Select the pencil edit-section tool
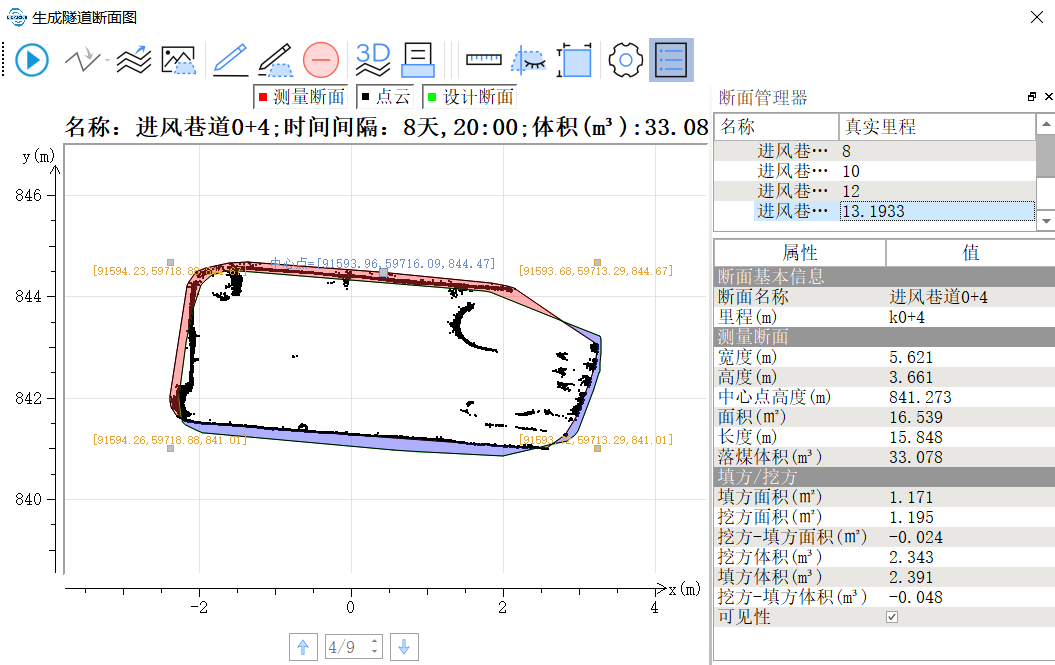The height and width of the screenshot is (665, 1055). pos(275,60)
